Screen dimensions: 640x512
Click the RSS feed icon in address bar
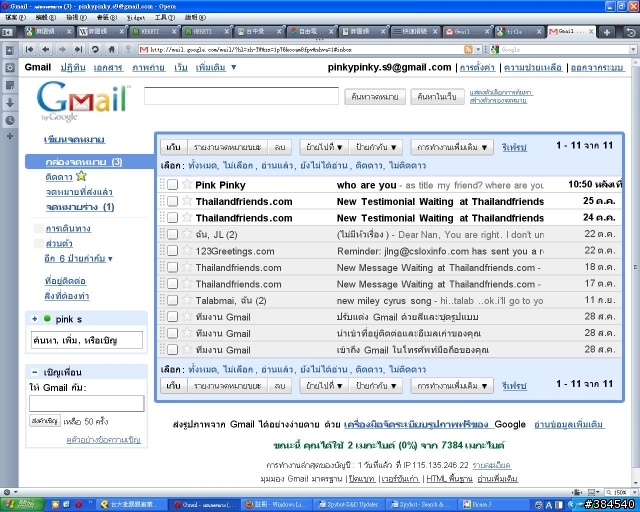click(468, 49)
